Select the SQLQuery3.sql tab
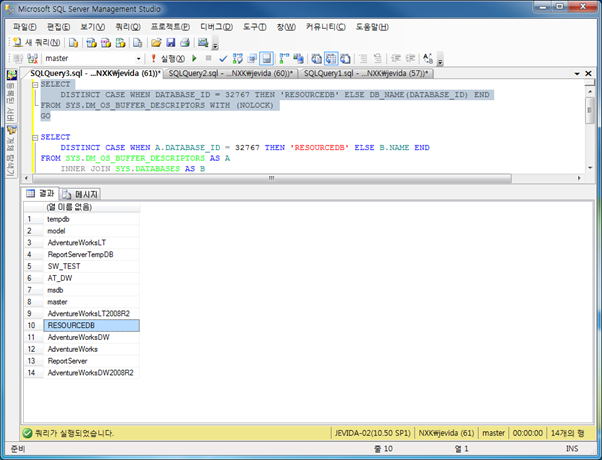This screenshot has height=460, width=602. pyautogui.click(x=95, y=73)
